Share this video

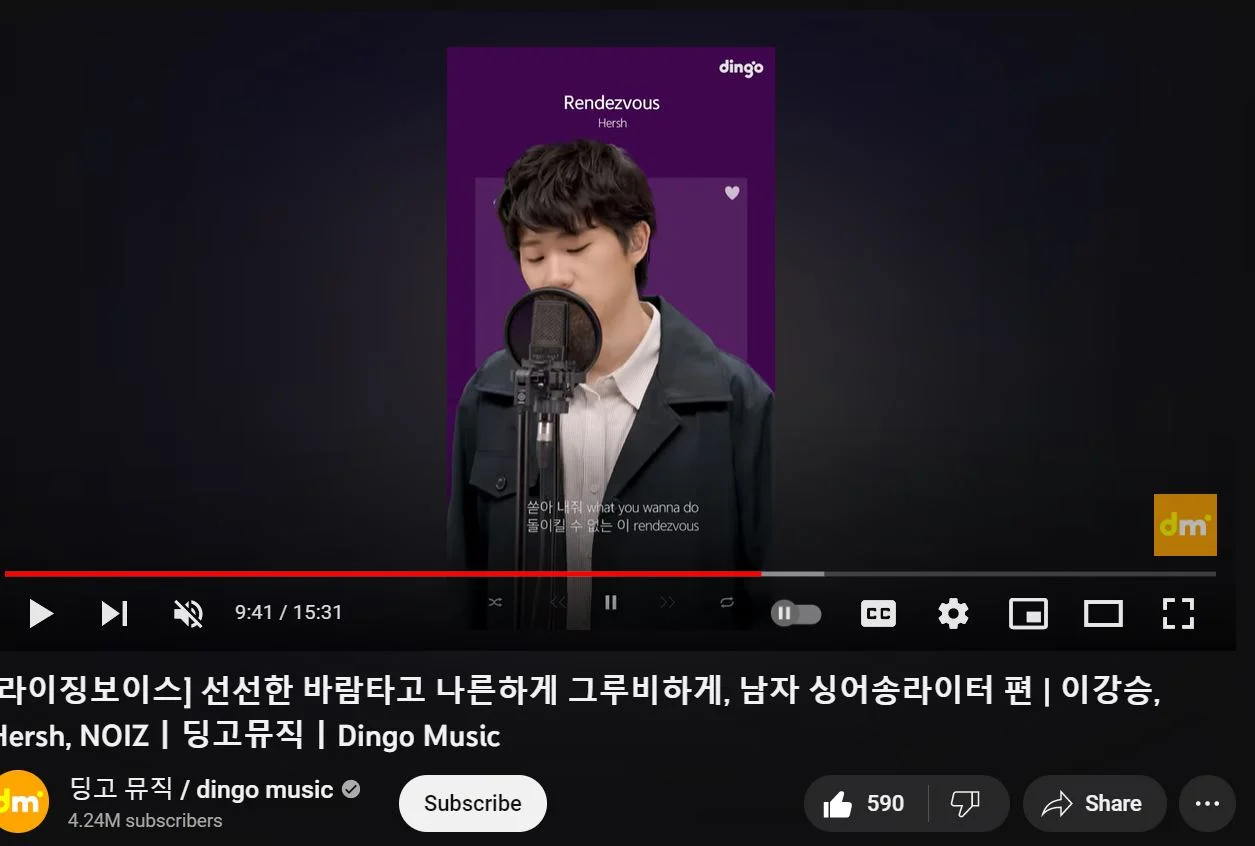pyautogui.click(x=1094, y=803)
